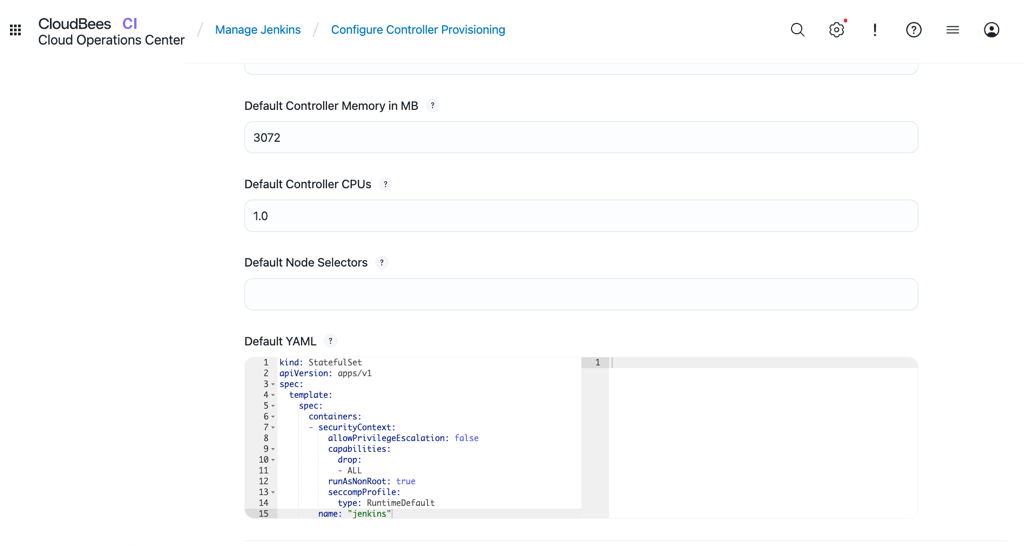
Task: Click the 'name: "jenkins"' YAML line
Action: click(355, 514)
